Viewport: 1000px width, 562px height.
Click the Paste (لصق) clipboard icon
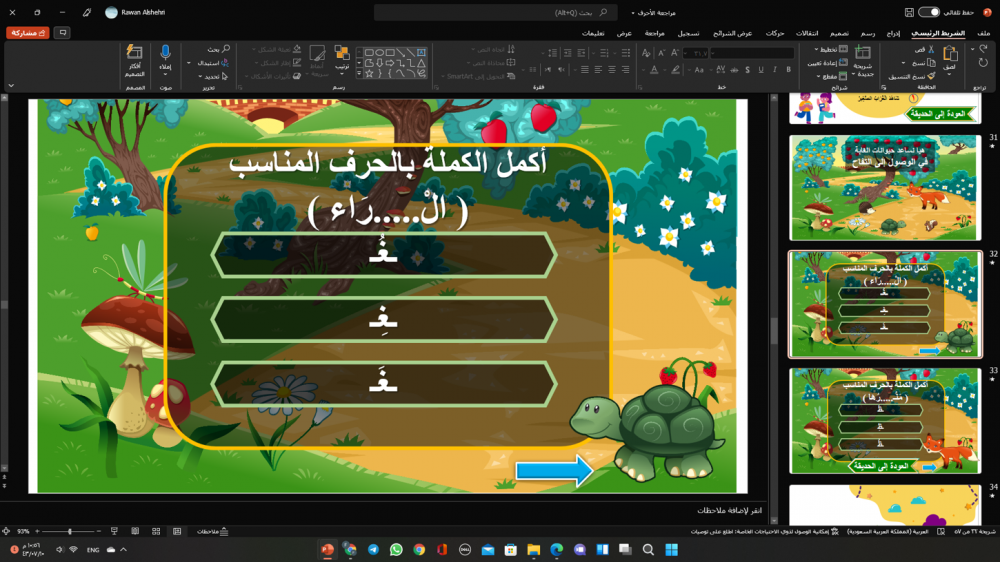point(950,54)
